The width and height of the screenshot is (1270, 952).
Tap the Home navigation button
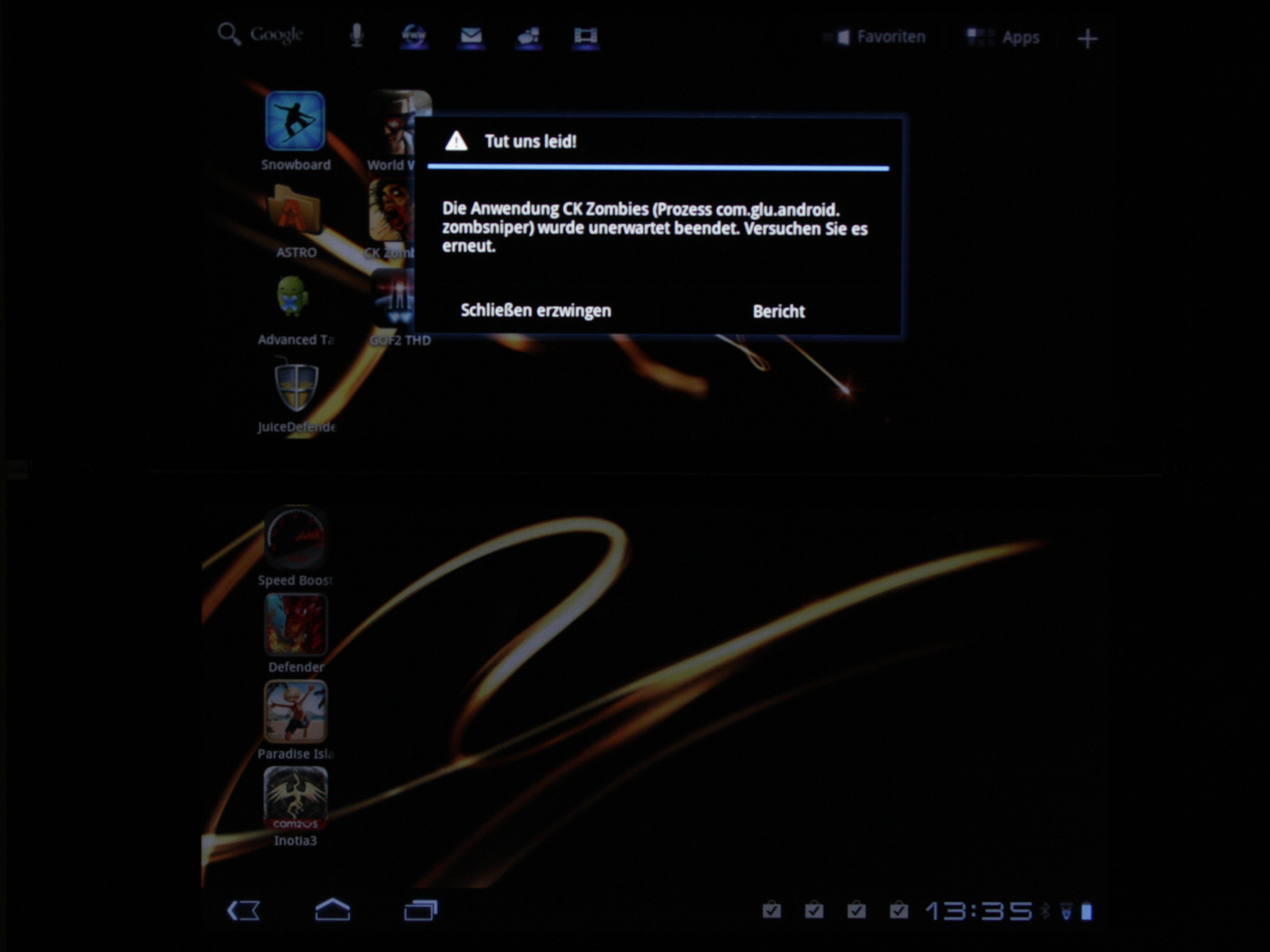tap(332, 909)
